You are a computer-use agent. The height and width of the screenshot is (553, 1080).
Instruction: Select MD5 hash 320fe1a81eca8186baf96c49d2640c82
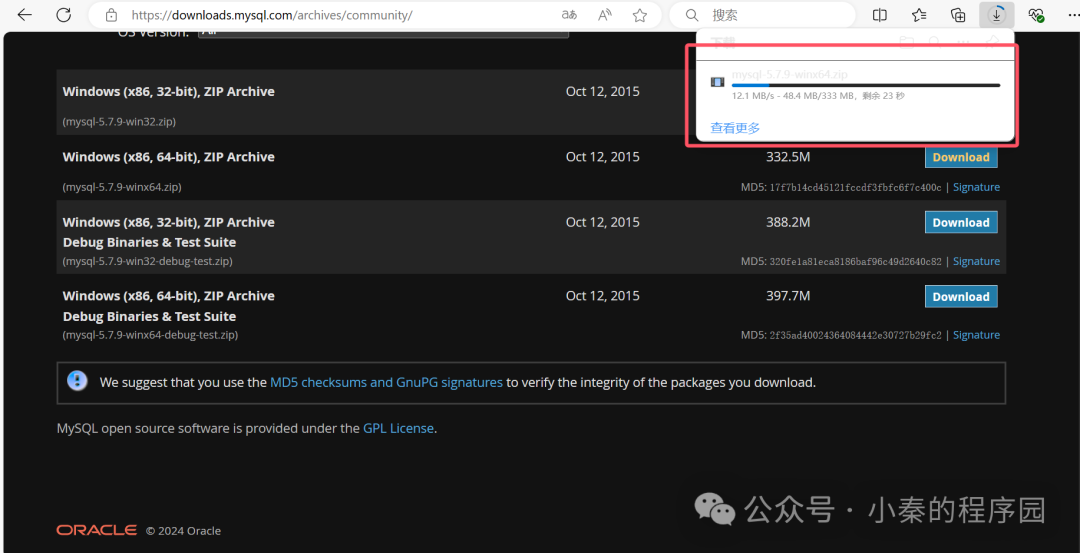pyautogui.click(x=853, y=262)
